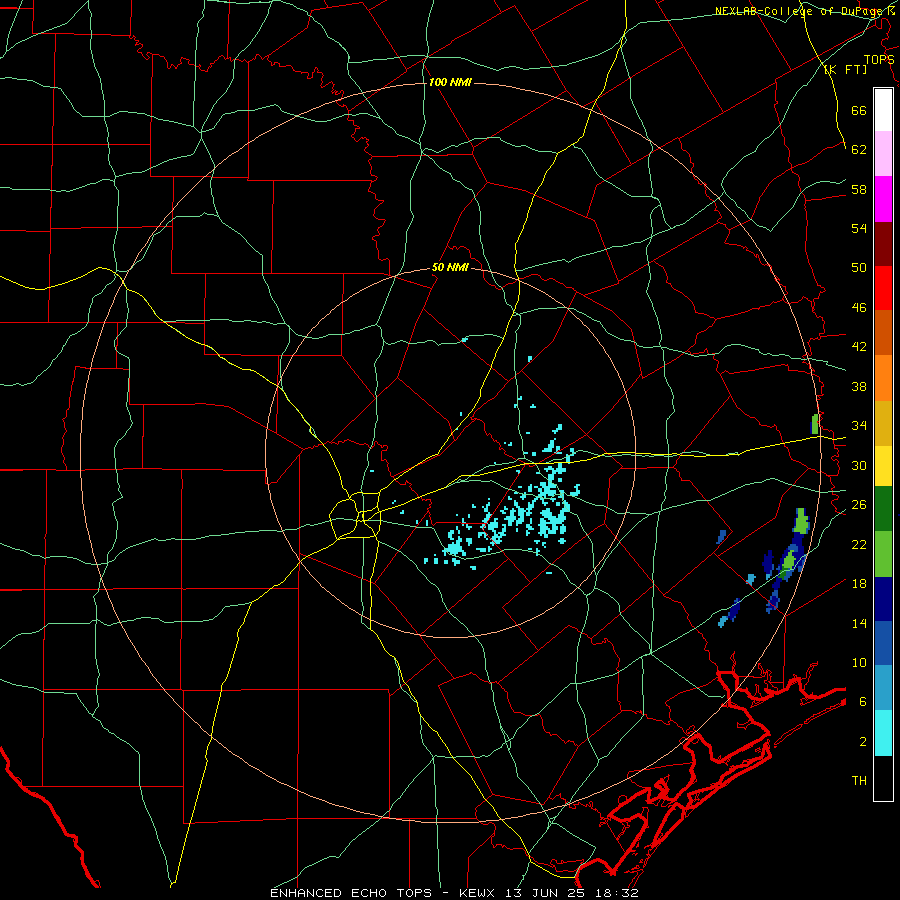Click the legend value '66'
Image resolution: width=900 pixels, height=900 pixels.
[859, 110]
